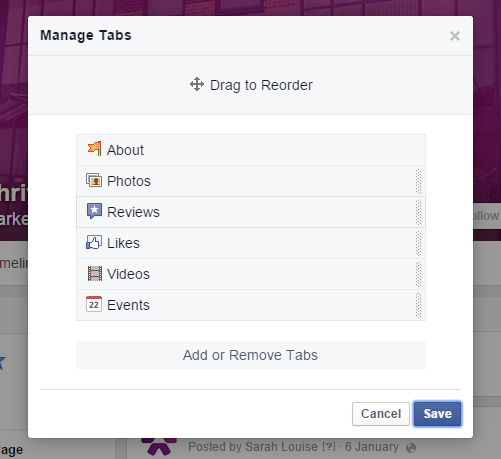Image resolution: width=501 pixels, height=459 pixels.
Task: Click the globe privacy icon beside 6 January
Action: pyautogui.click(x=411, y=448)
